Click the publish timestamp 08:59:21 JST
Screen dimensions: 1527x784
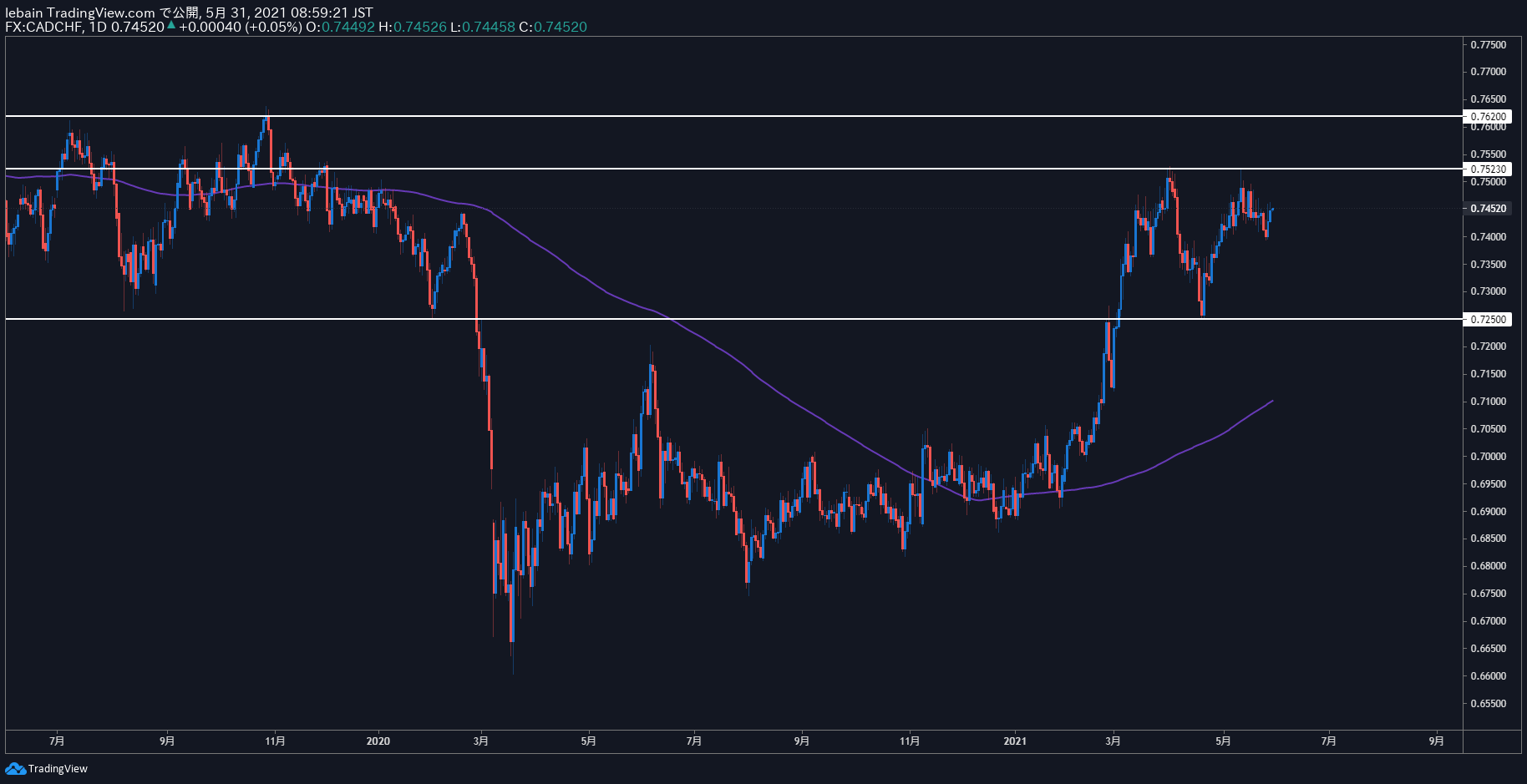332,13
